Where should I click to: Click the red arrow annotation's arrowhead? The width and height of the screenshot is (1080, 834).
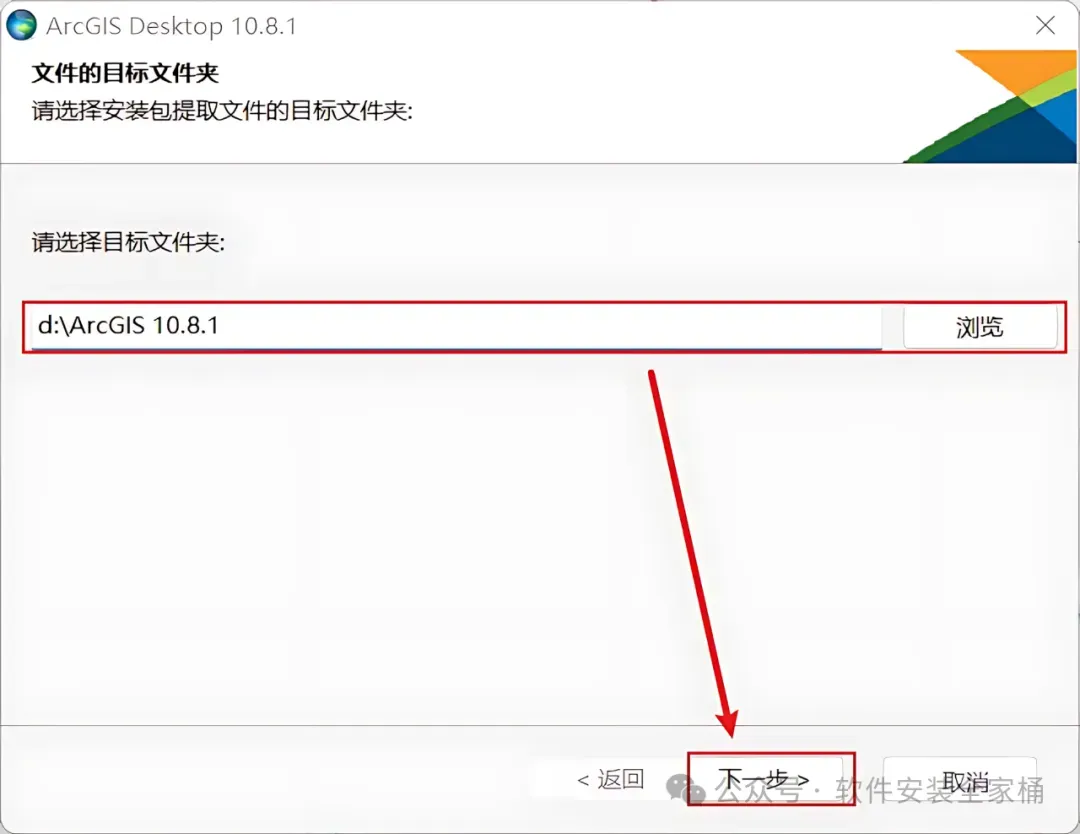pyautogui.click(x=729, y=723)
